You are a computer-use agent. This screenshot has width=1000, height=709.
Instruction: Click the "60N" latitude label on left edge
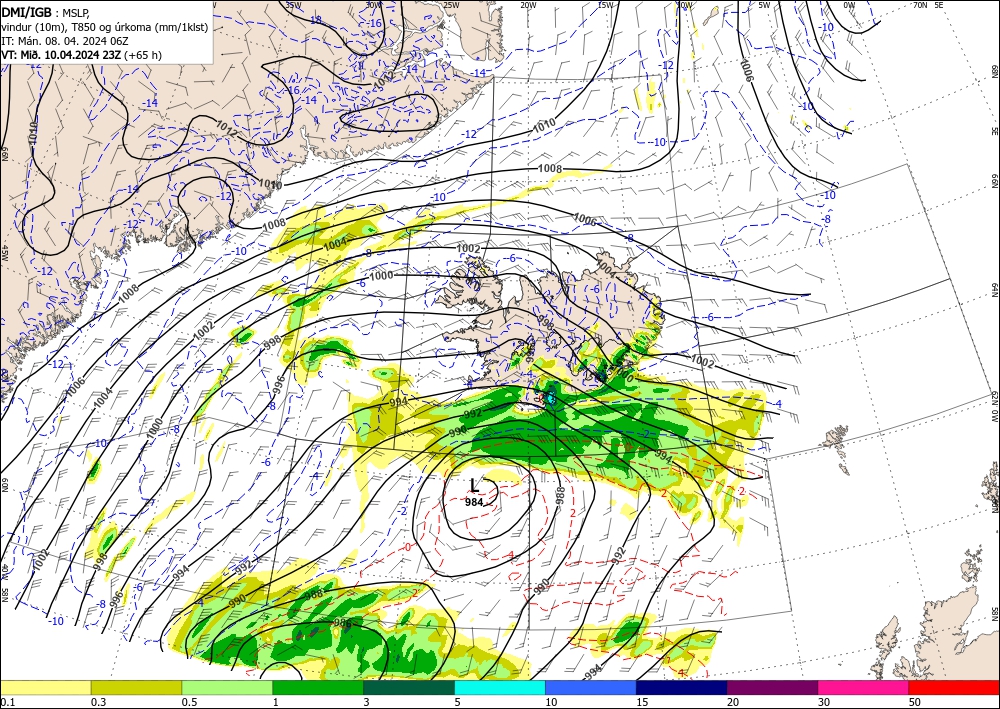[x=5, y=485]
